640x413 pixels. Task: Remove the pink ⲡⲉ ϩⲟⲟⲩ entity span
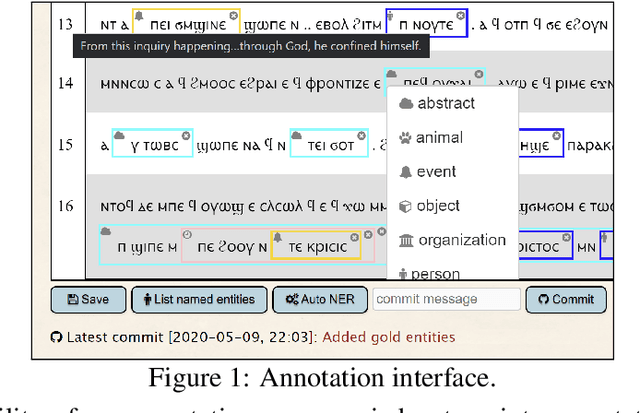click(368, 235)
